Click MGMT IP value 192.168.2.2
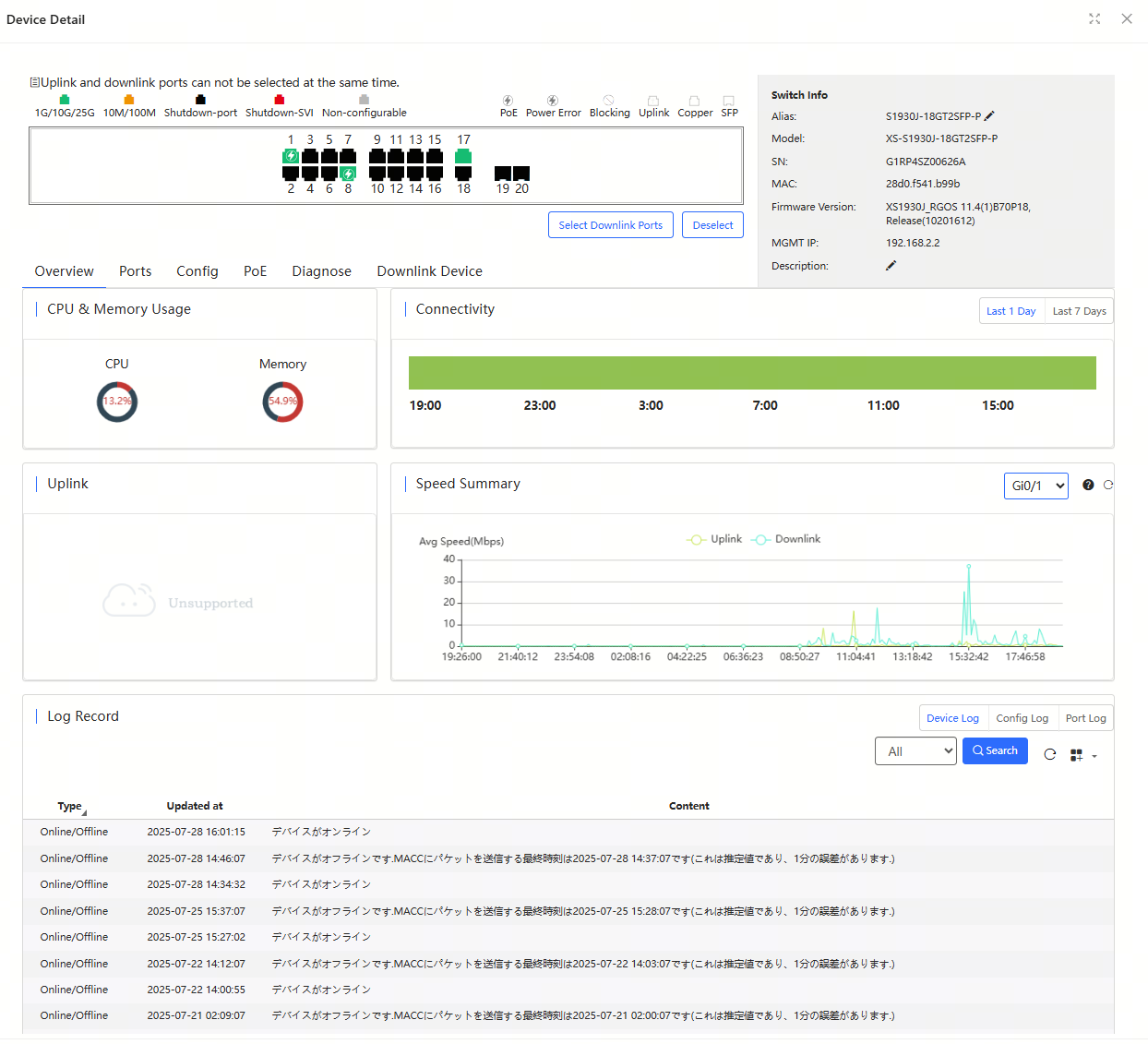 [x=913, y=244]
